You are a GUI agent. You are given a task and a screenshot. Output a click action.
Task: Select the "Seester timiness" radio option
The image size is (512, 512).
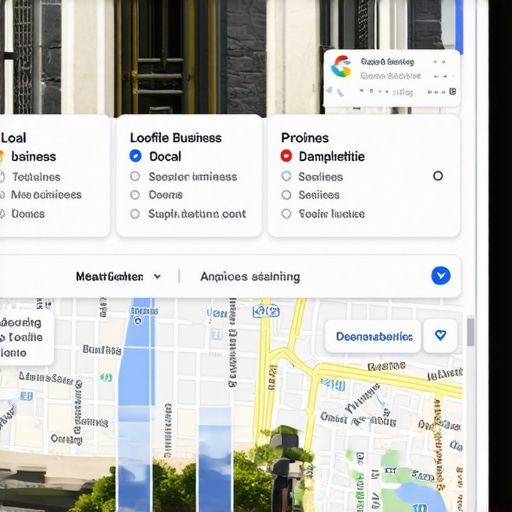135,176
